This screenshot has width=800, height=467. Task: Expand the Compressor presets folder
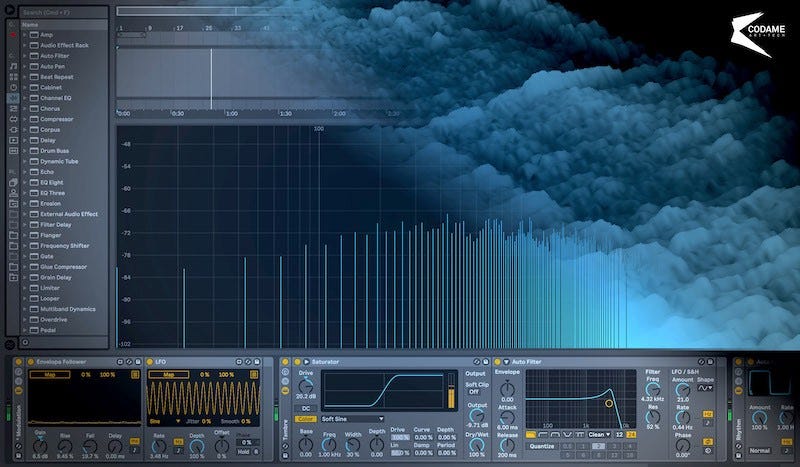[x=24, y=119]
